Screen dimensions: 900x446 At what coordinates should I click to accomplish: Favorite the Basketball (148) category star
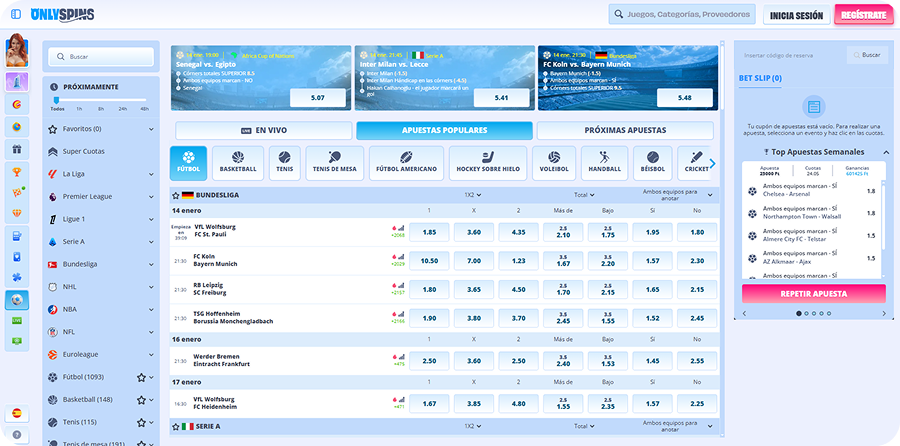pos(141,400)
